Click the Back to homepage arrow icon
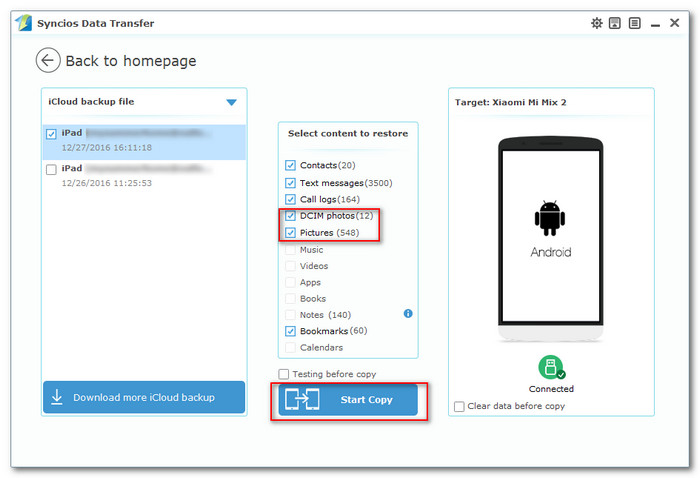Screen dimensions: 700x478 tap(48, 60)
